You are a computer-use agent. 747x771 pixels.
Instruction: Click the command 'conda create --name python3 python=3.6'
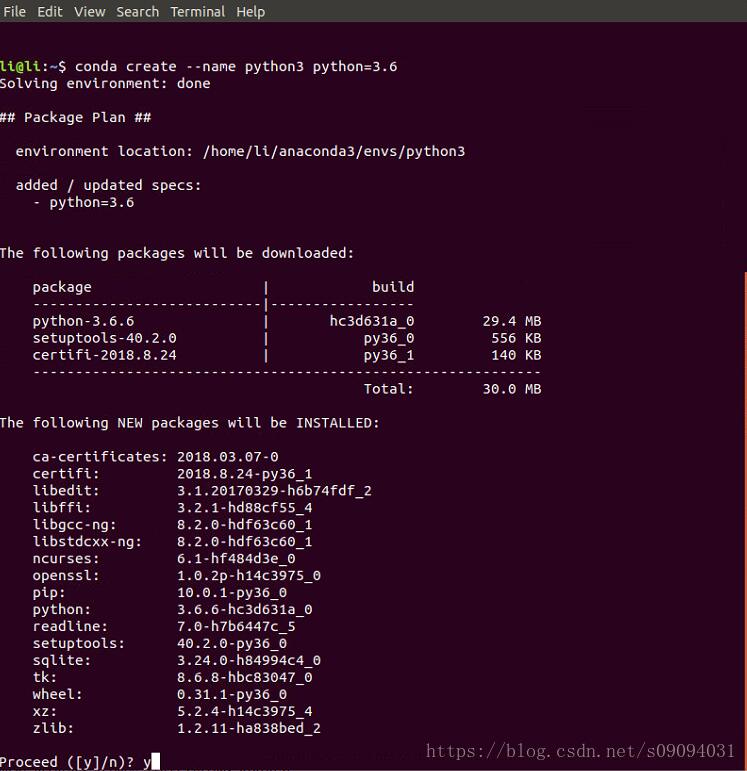coord(236,66)
